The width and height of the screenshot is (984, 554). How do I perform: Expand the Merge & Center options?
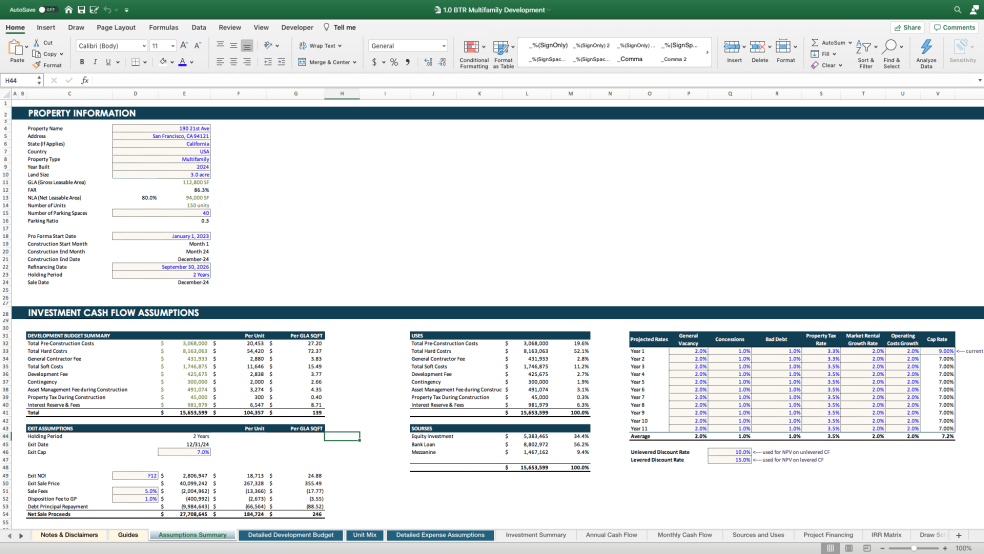point(356,62)
